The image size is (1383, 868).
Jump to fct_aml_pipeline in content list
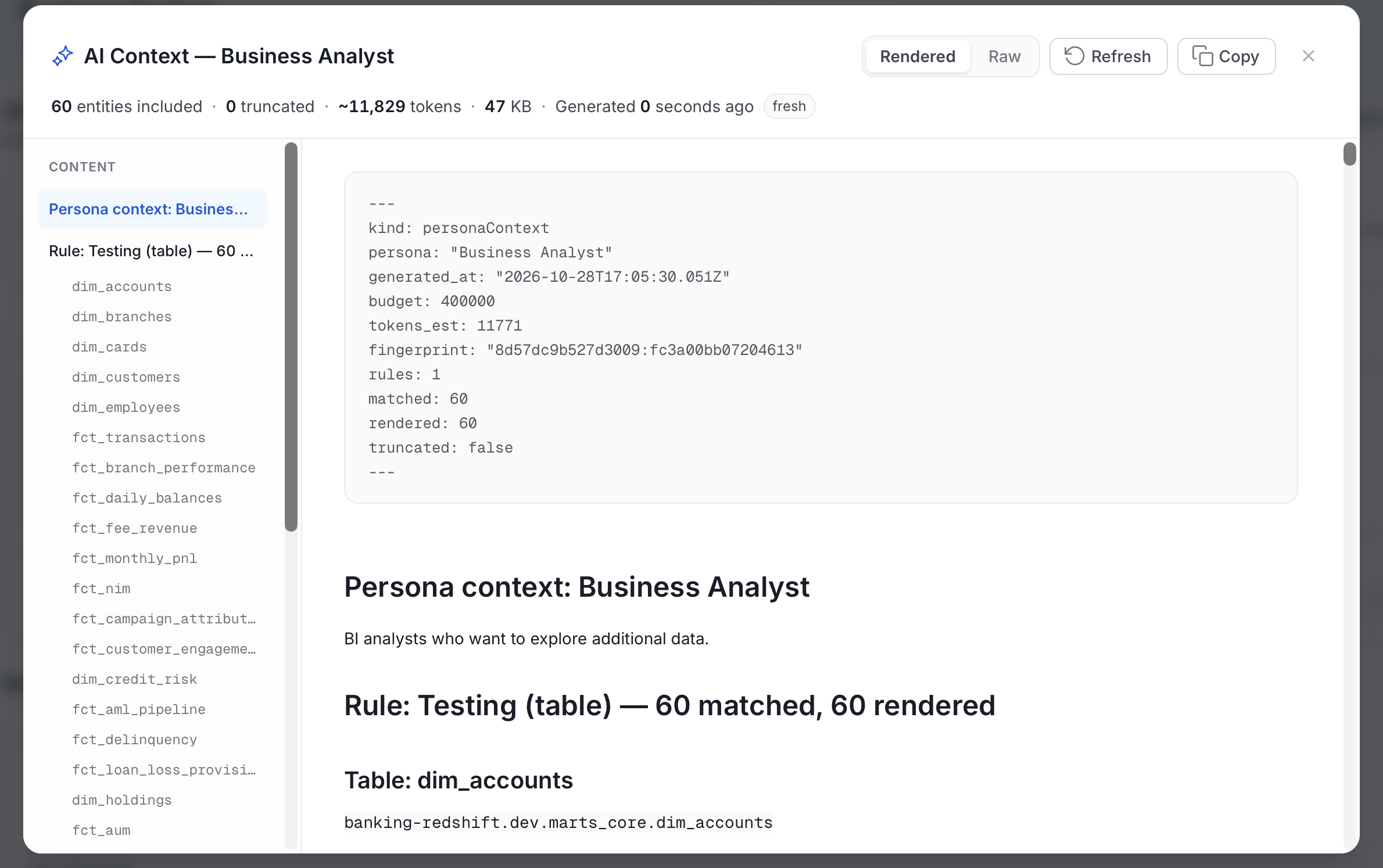tap(138, 709)
